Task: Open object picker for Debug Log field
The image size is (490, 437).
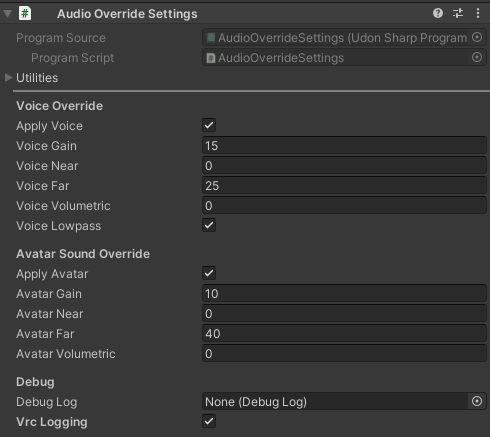Action: pos(477,401)
